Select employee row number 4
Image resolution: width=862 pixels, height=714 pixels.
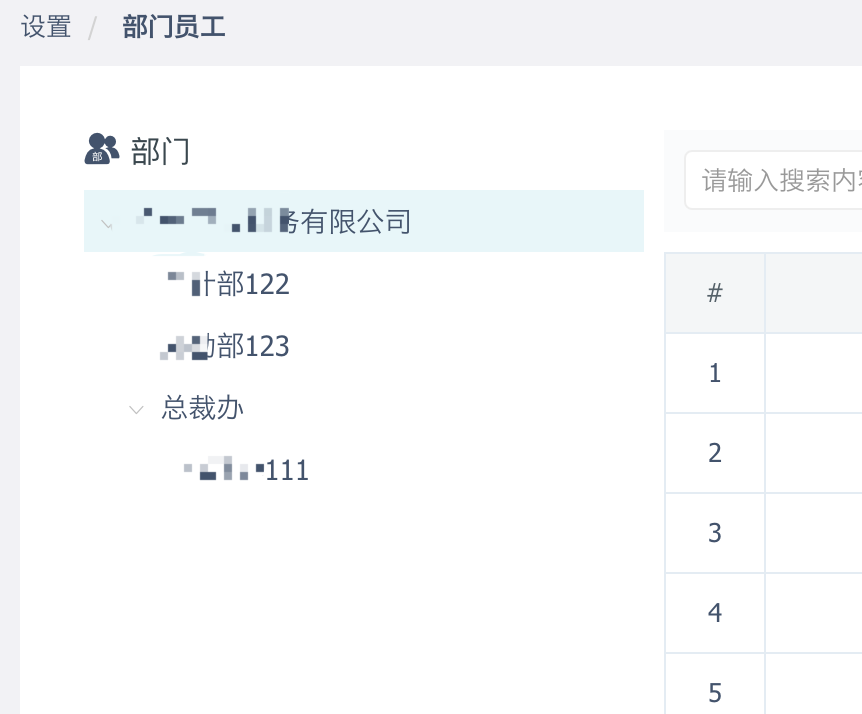point(714,612)
